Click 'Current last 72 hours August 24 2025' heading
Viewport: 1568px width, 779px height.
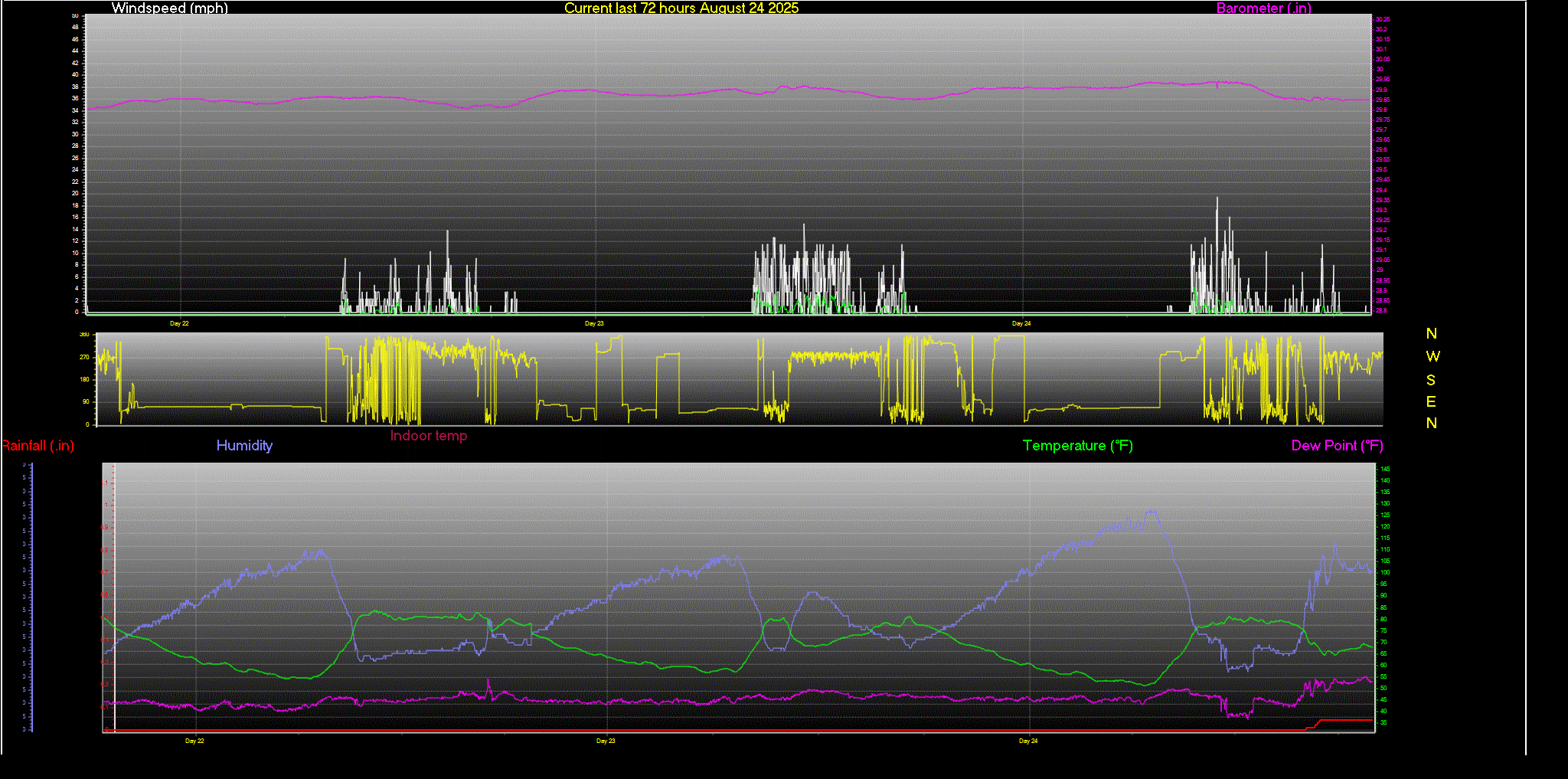pyautogui.click(x=681, y=8)
